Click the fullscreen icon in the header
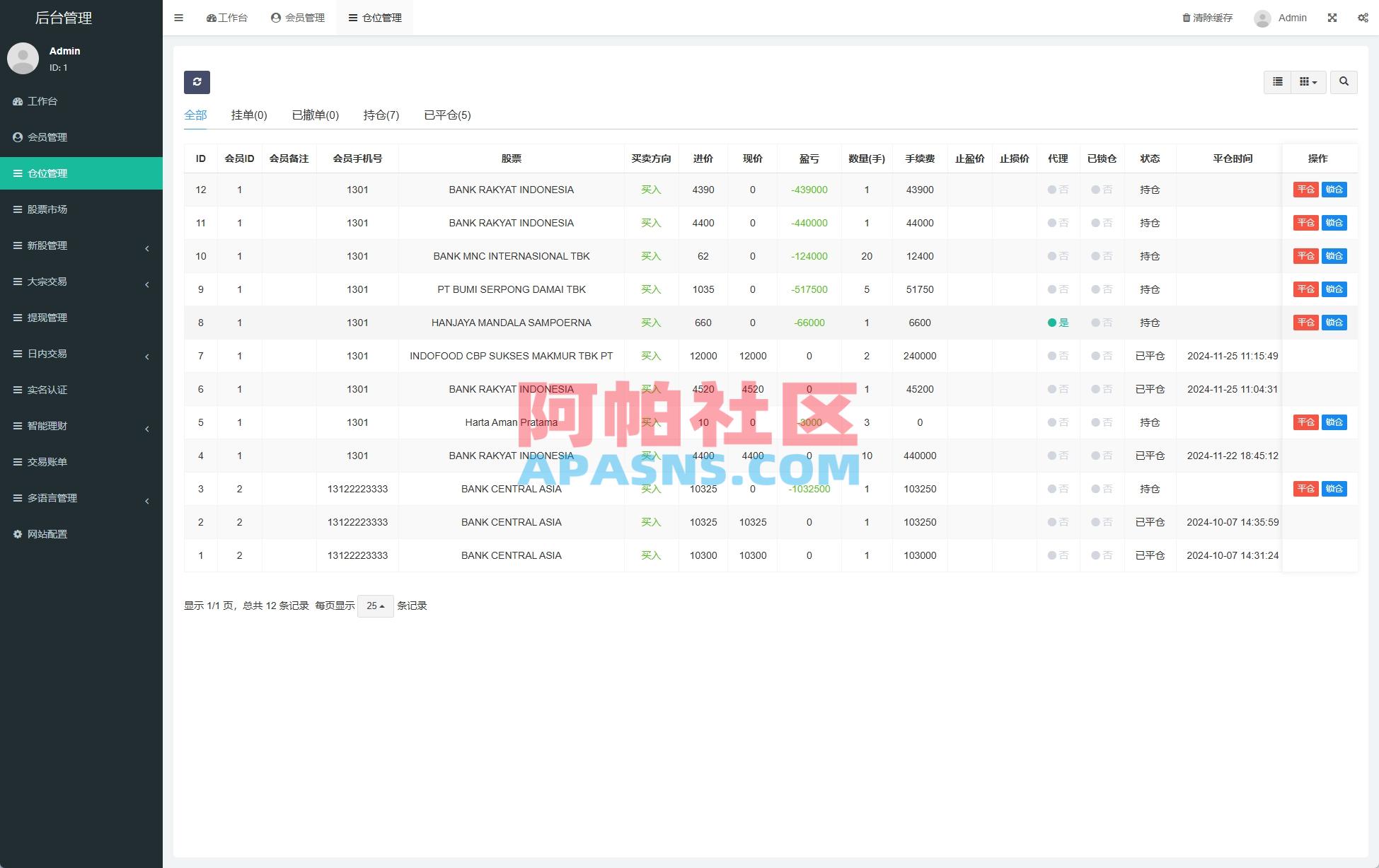This screenshot has height=868, width=1379. tap(1332, 18)
